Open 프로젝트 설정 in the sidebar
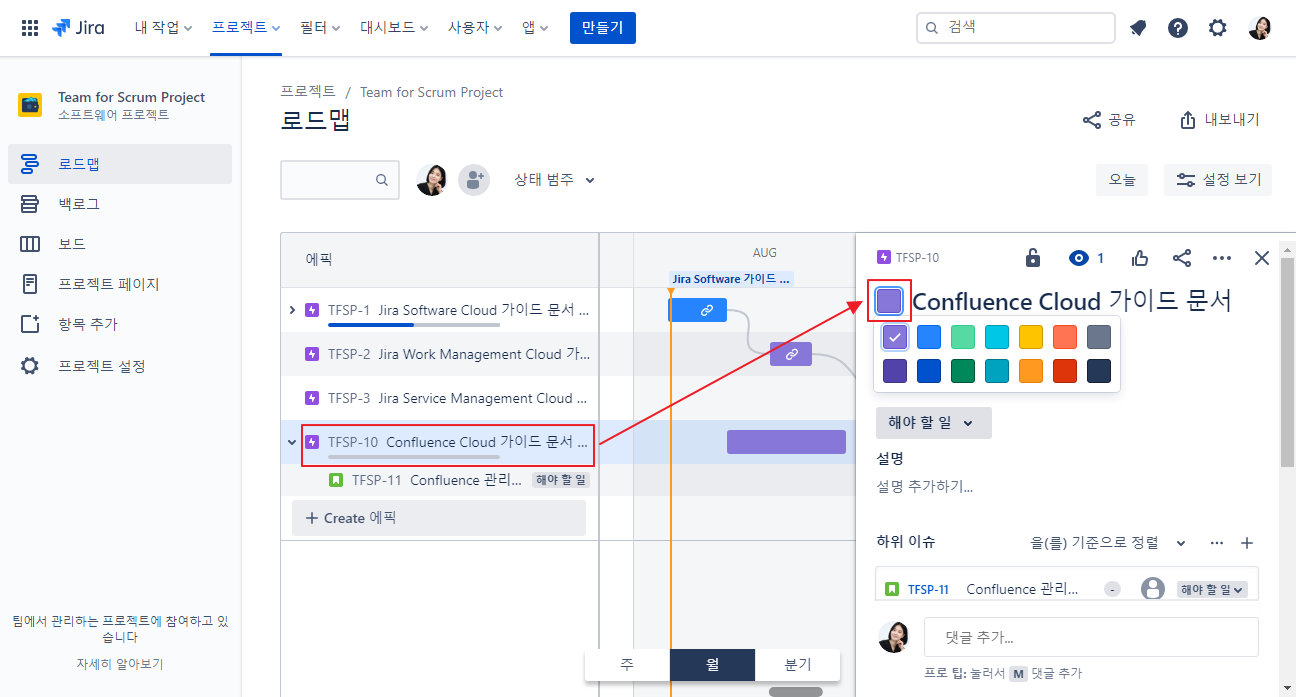Viewport: 1296px width, 697px height. click(x=120, y=366)
